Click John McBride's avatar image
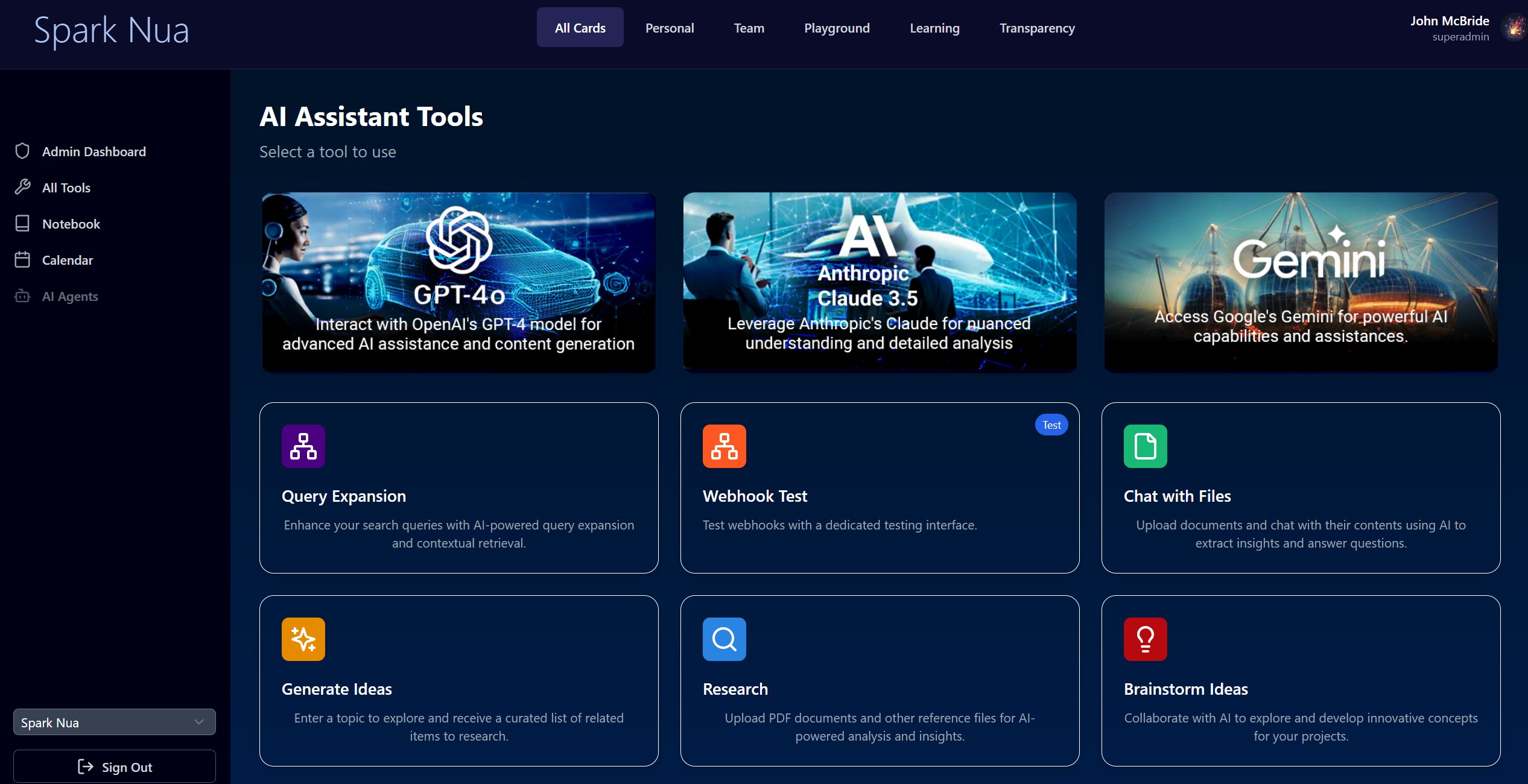The height and width of the screenshot is (784, 1528). click(1515, 28)
